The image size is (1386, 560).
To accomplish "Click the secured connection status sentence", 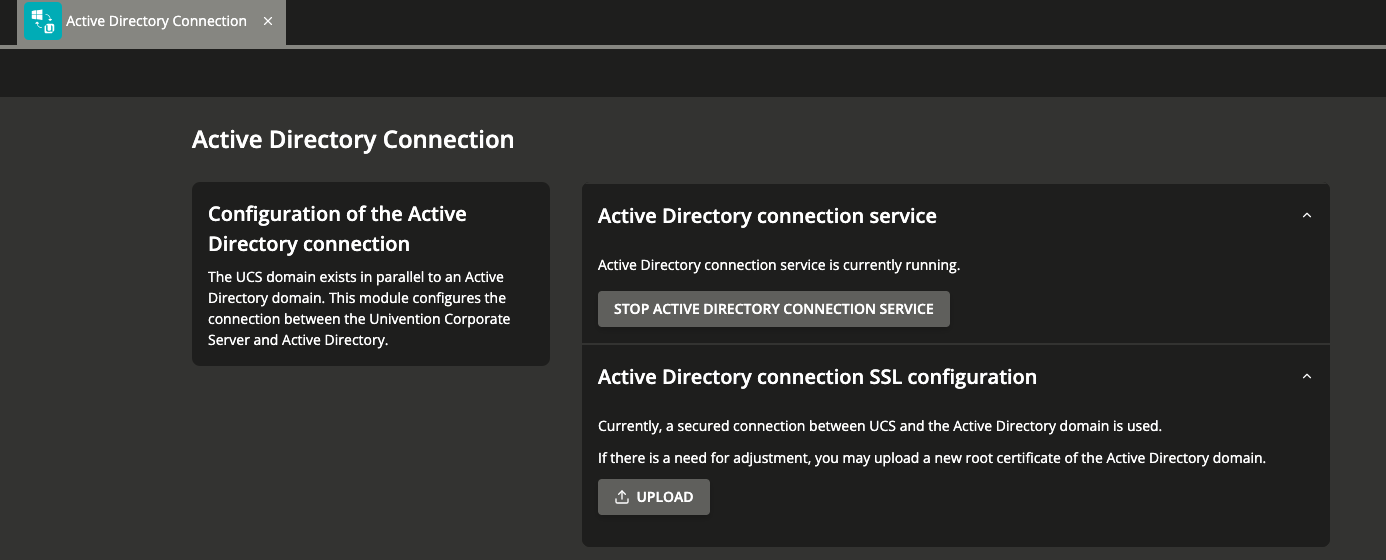I will click(880, 426).
